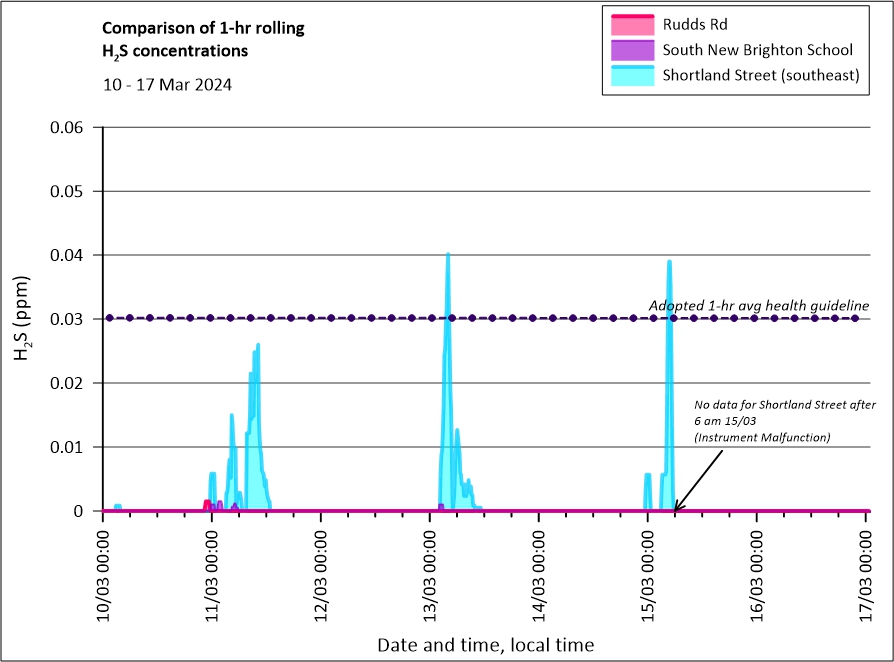Click the Shortland Street cyan legend swatch
The image size is (894, 662).
pyautogui.click(x=631, y=75)
